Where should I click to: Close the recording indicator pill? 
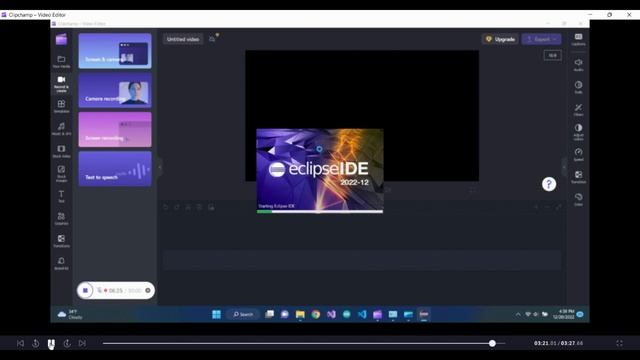[148, 291]
